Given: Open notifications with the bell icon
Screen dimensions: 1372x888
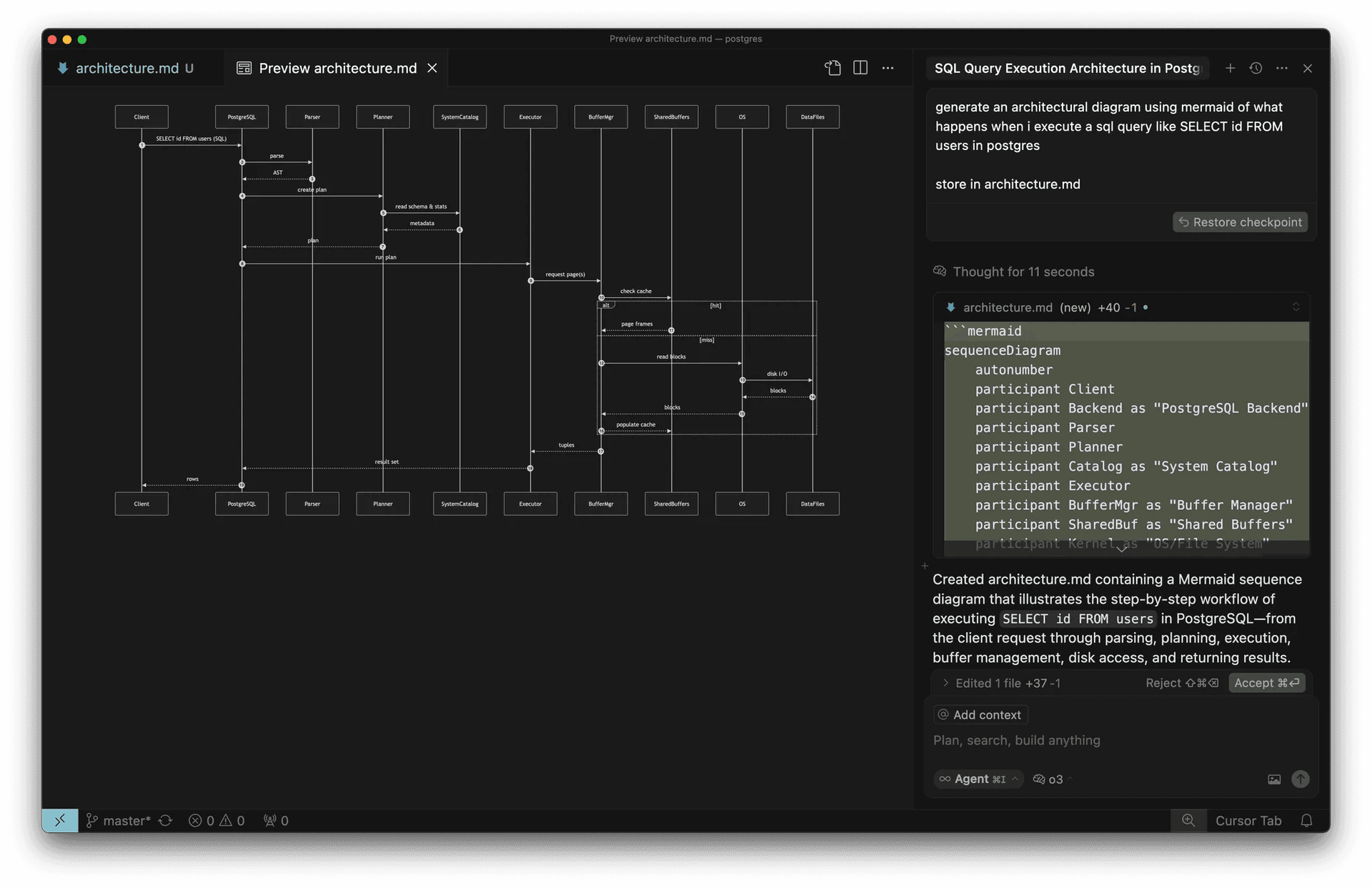Looking at the screenshot, I should pyautogui.click(x=1307, y=820).
